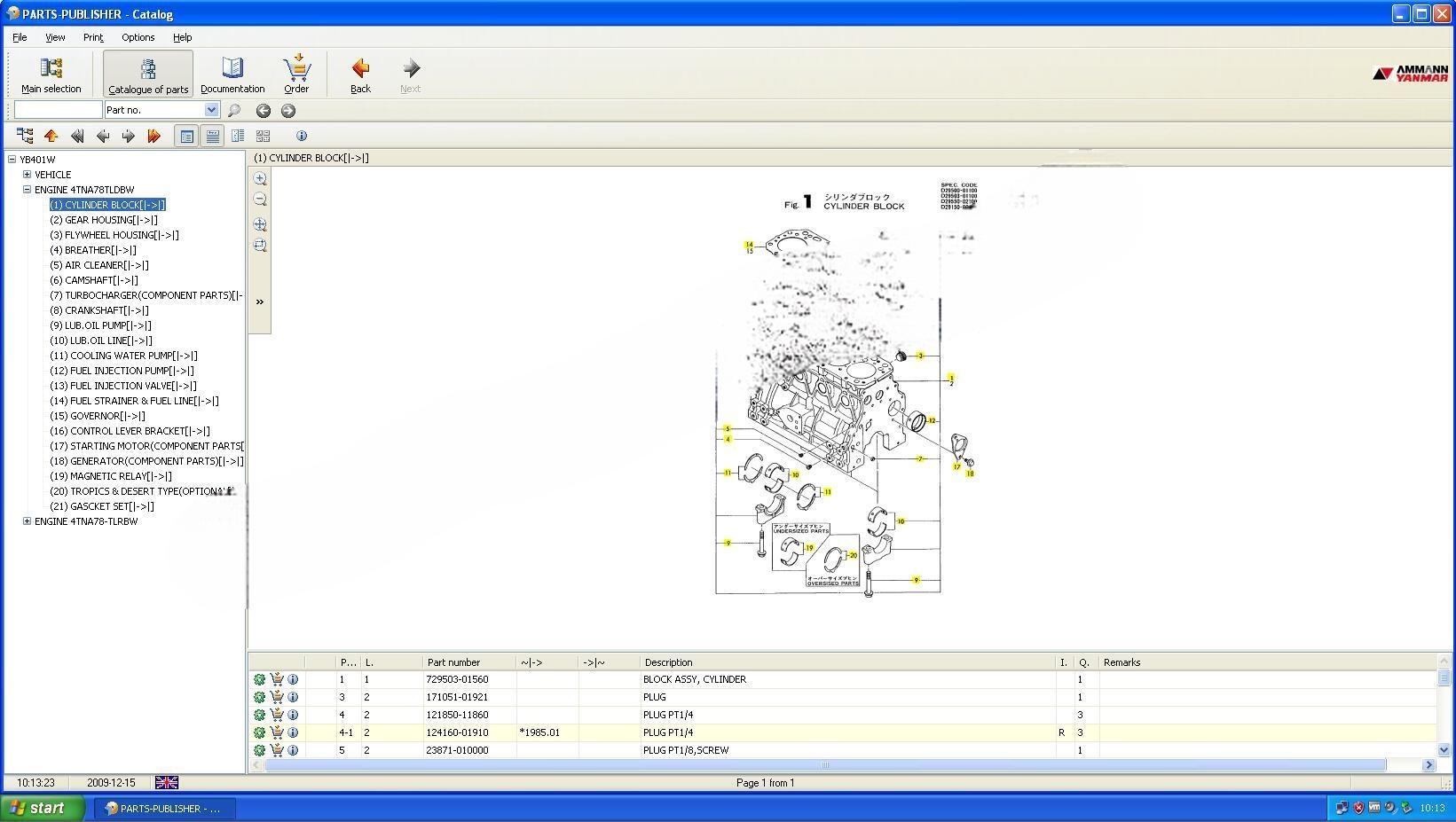The height and width of the screenshot is (822, 1456).
Task: Click the blue info icon in toolbar
Action: point(302,136)
